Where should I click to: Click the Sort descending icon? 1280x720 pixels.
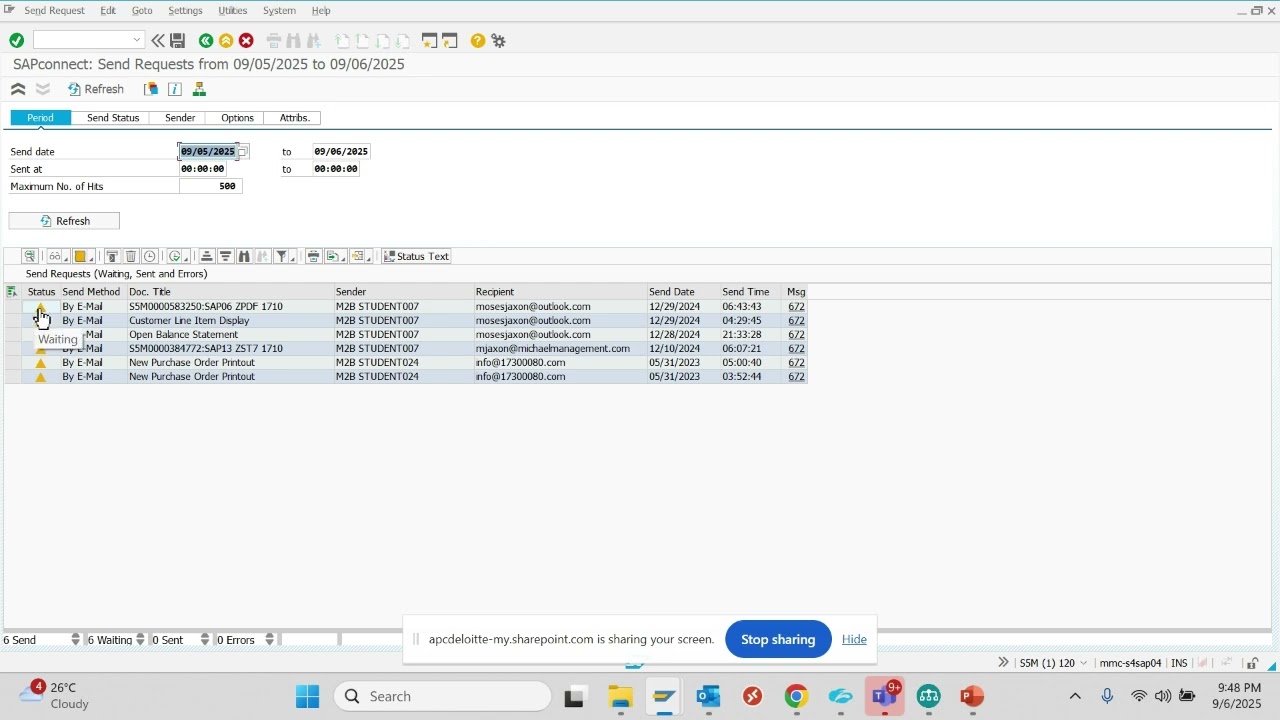[x=226, y=256]
